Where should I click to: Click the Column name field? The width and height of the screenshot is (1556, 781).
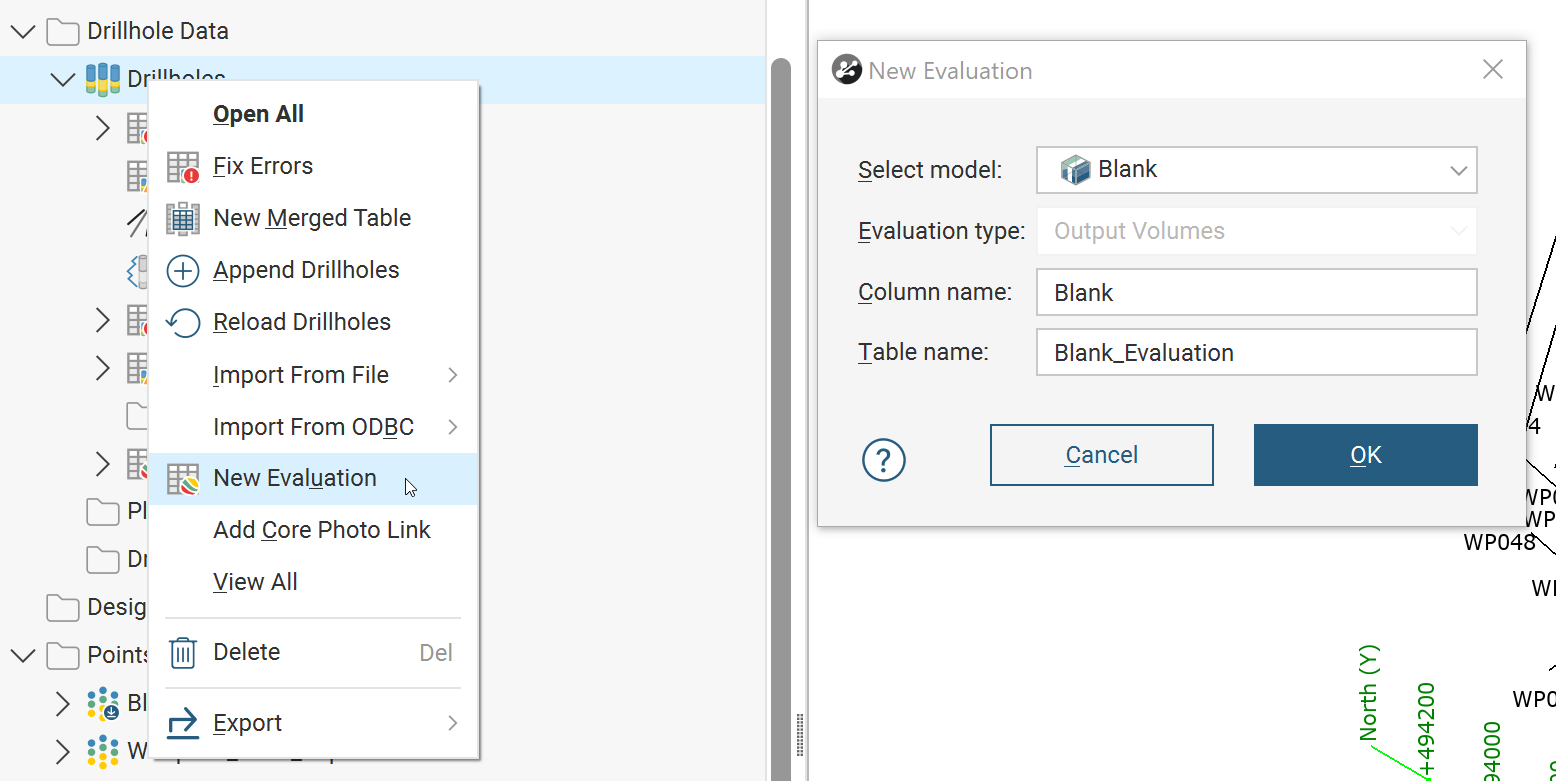click(x=1257, y=293)
